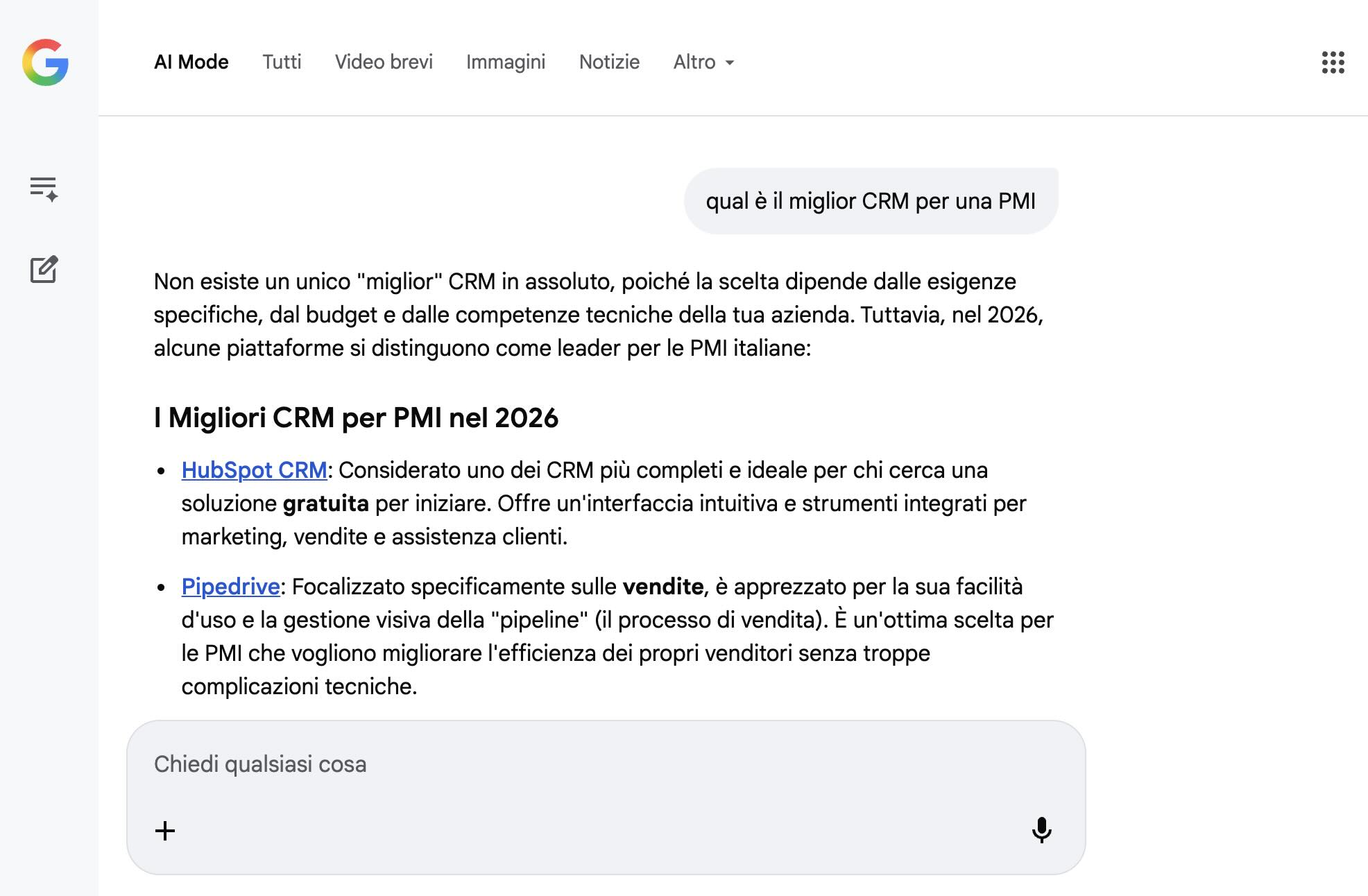Start a new search with the pencil icon
1368x896 pixels.
(44, 269)
